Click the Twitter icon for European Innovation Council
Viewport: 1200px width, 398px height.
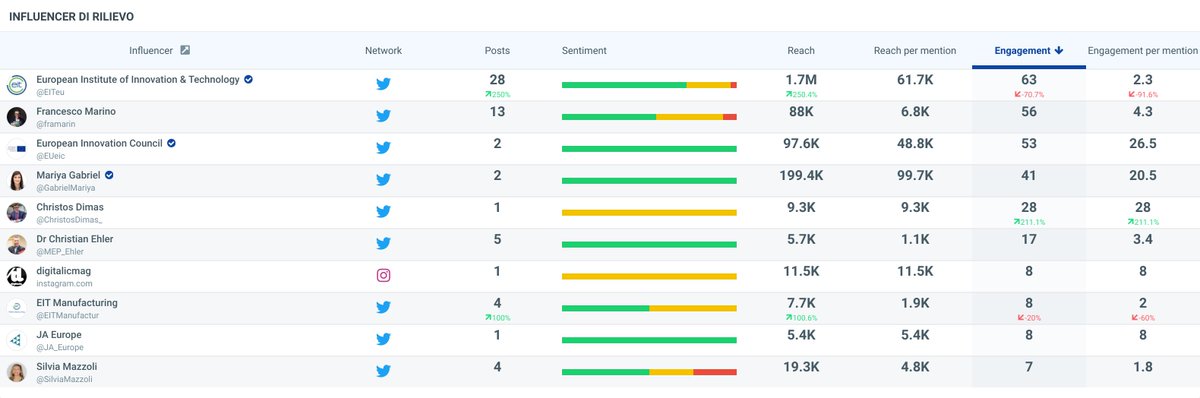[x=383, y=148]
